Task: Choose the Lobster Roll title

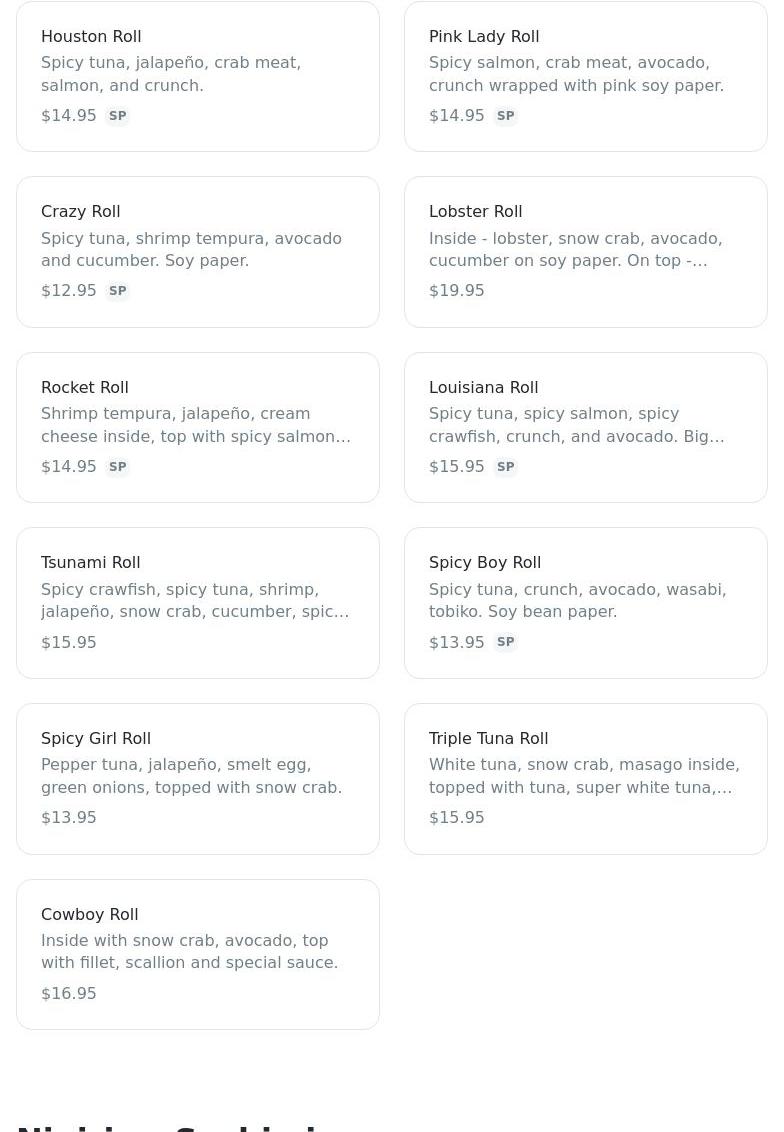Action: [475, 211]
